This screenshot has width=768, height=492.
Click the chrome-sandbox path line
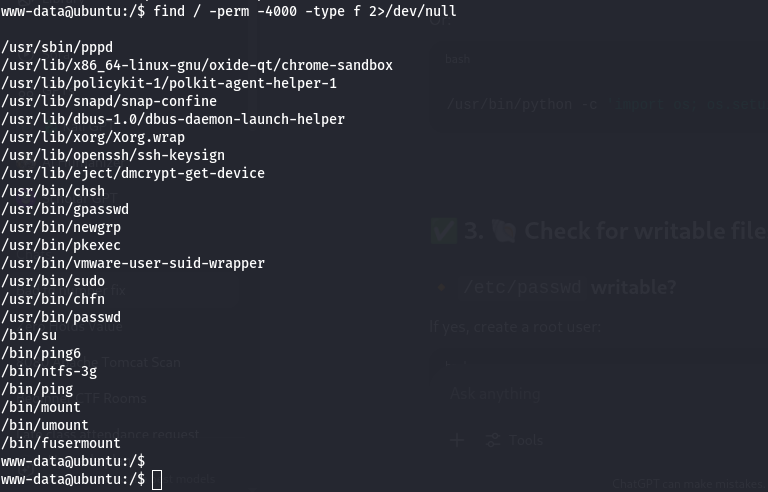[x=197, y=65]
